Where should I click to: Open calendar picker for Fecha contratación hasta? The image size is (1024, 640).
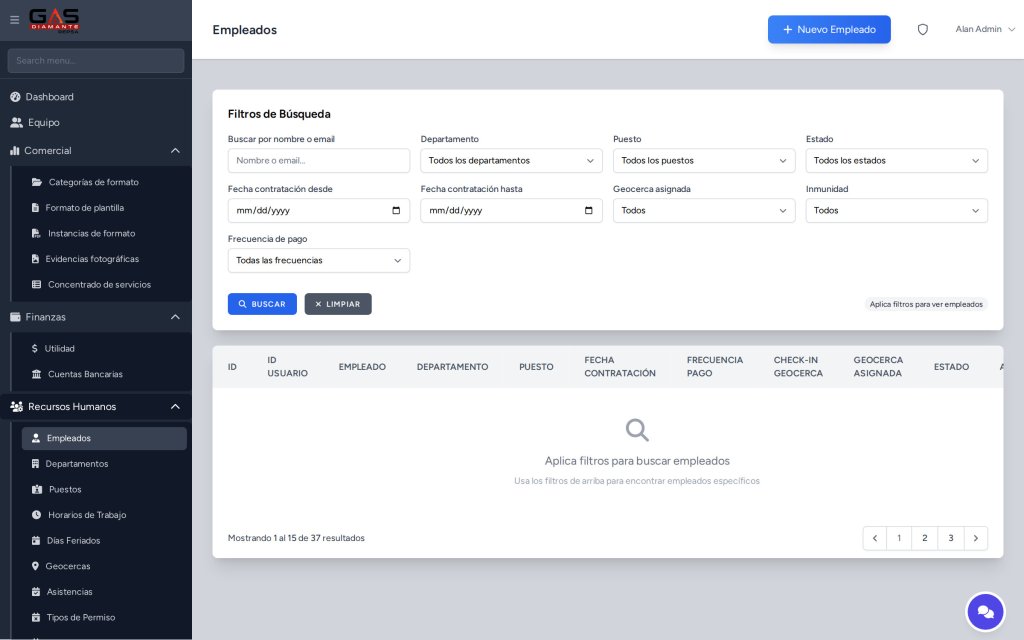coord(588,210)
